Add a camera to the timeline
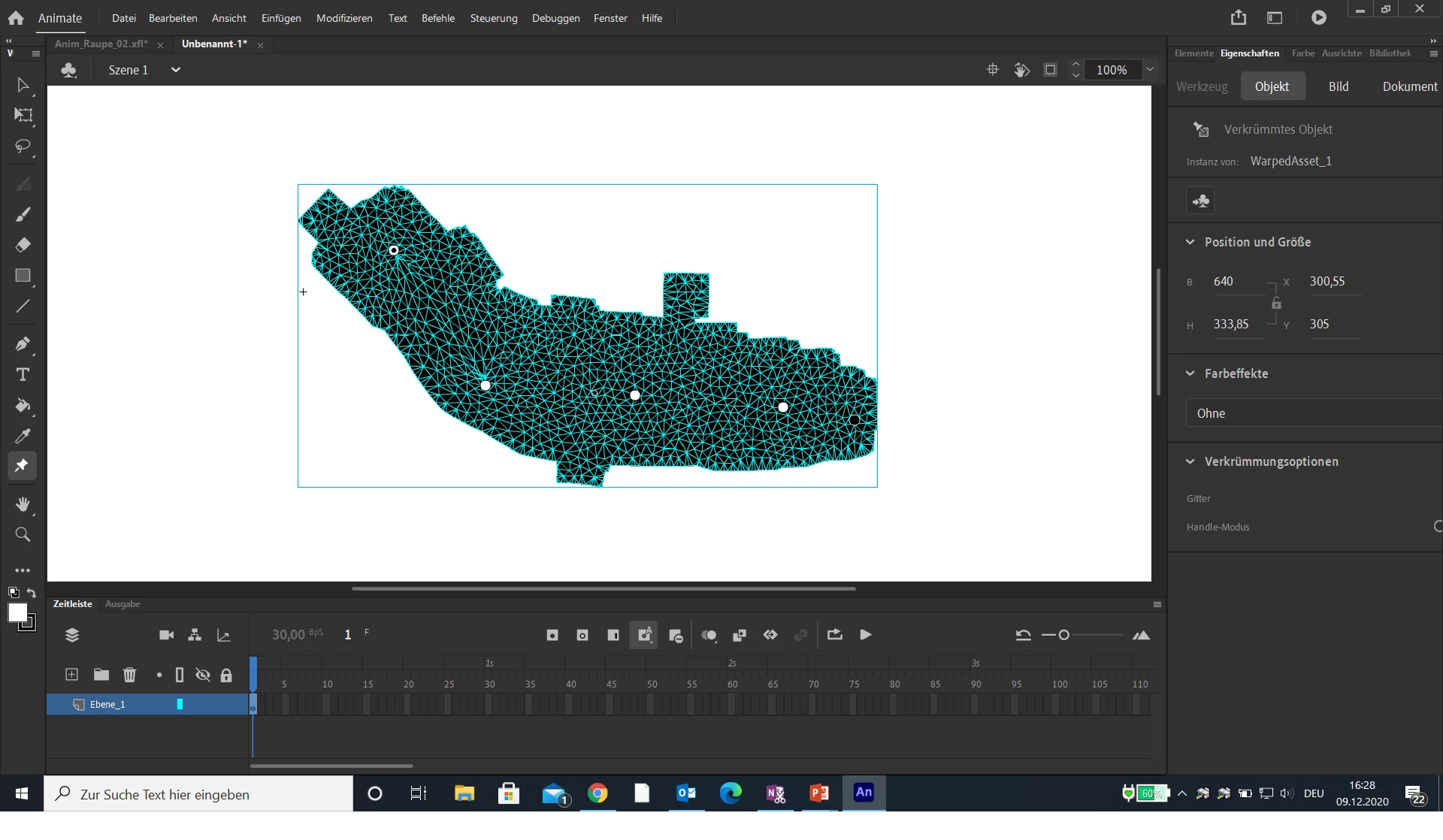The width and height of the screenshot is (1443, 840). (x=166, y=636)
